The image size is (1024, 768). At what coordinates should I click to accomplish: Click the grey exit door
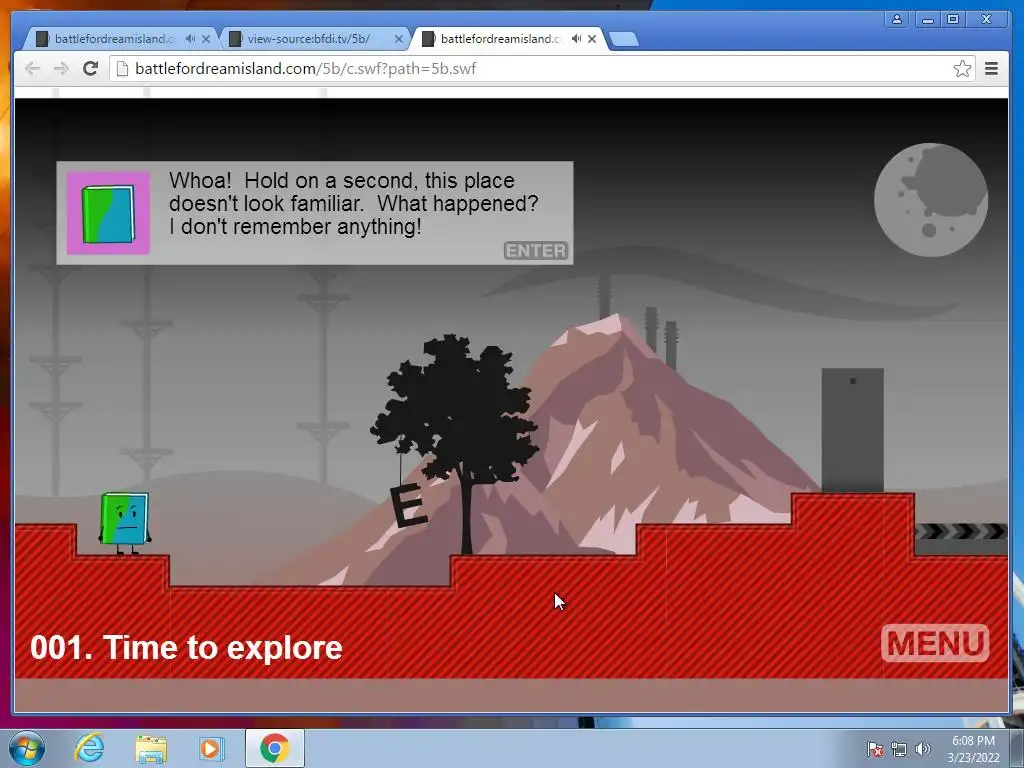852,430
